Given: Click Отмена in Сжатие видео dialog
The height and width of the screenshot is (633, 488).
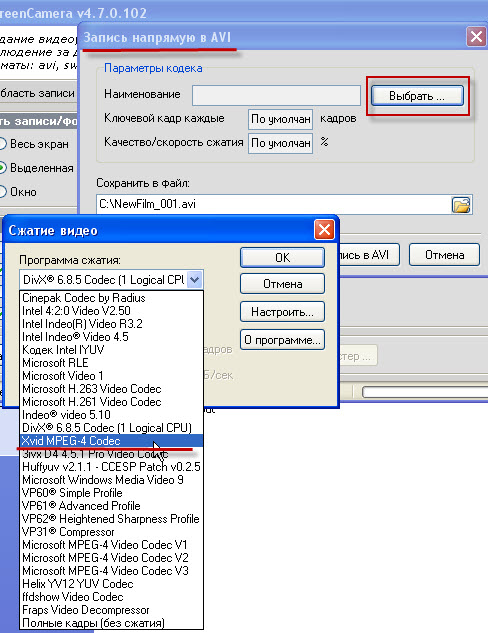Looking at the screenshot, I should point(282,283).
